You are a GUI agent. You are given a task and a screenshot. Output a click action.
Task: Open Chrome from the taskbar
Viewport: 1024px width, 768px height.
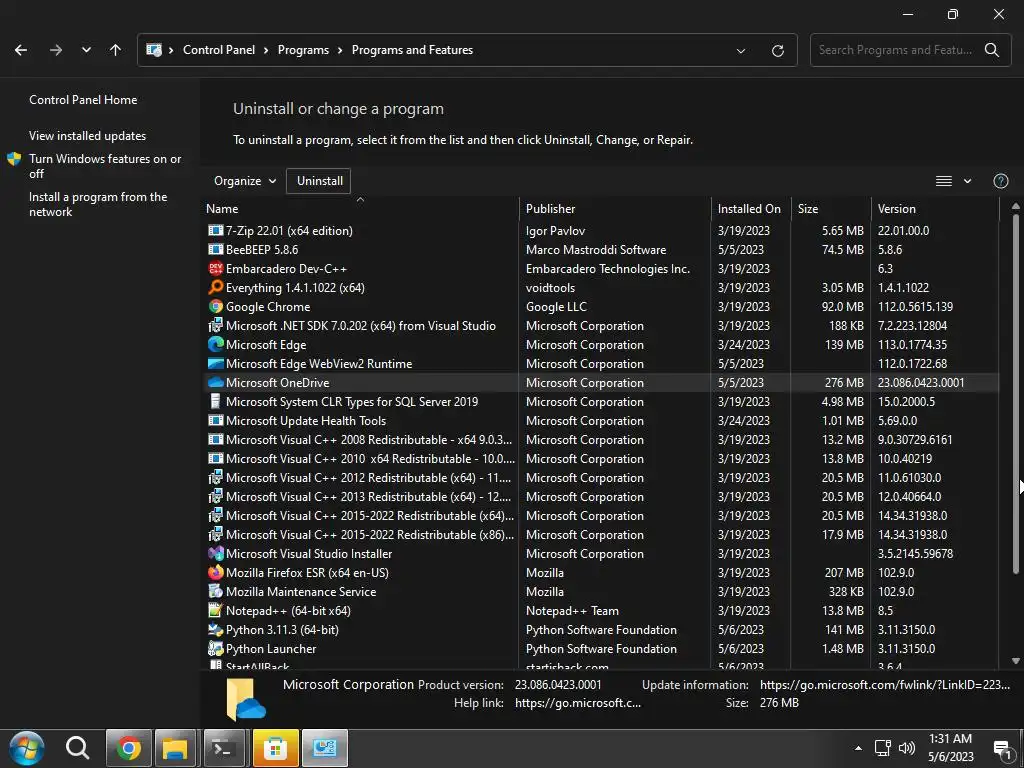[x=129, y=748]
